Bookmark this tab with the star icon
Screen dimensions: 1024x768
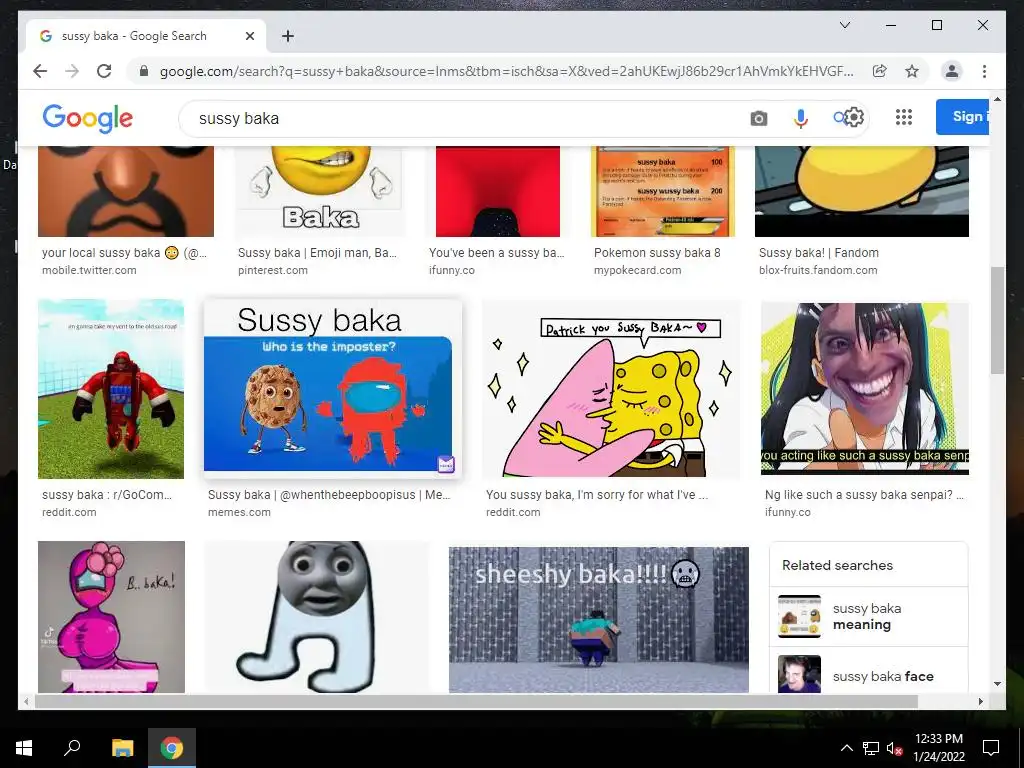point(912,71)
